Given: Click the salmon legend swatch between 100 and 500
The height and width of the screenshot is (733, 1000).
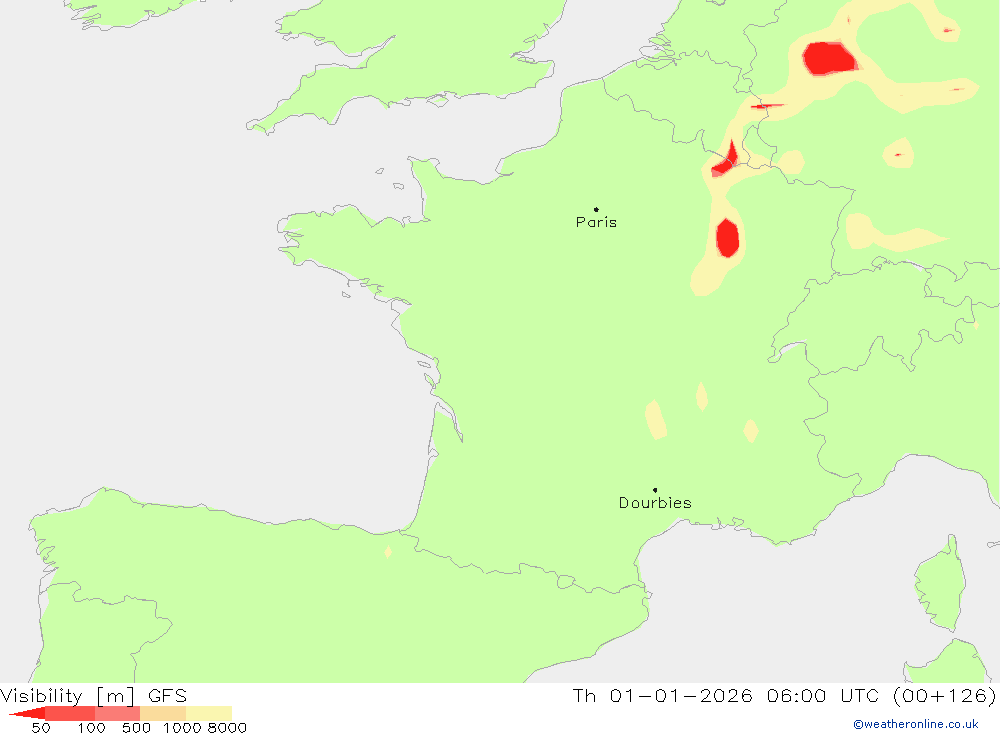Looking at the screenshot, I should [117, 713].
